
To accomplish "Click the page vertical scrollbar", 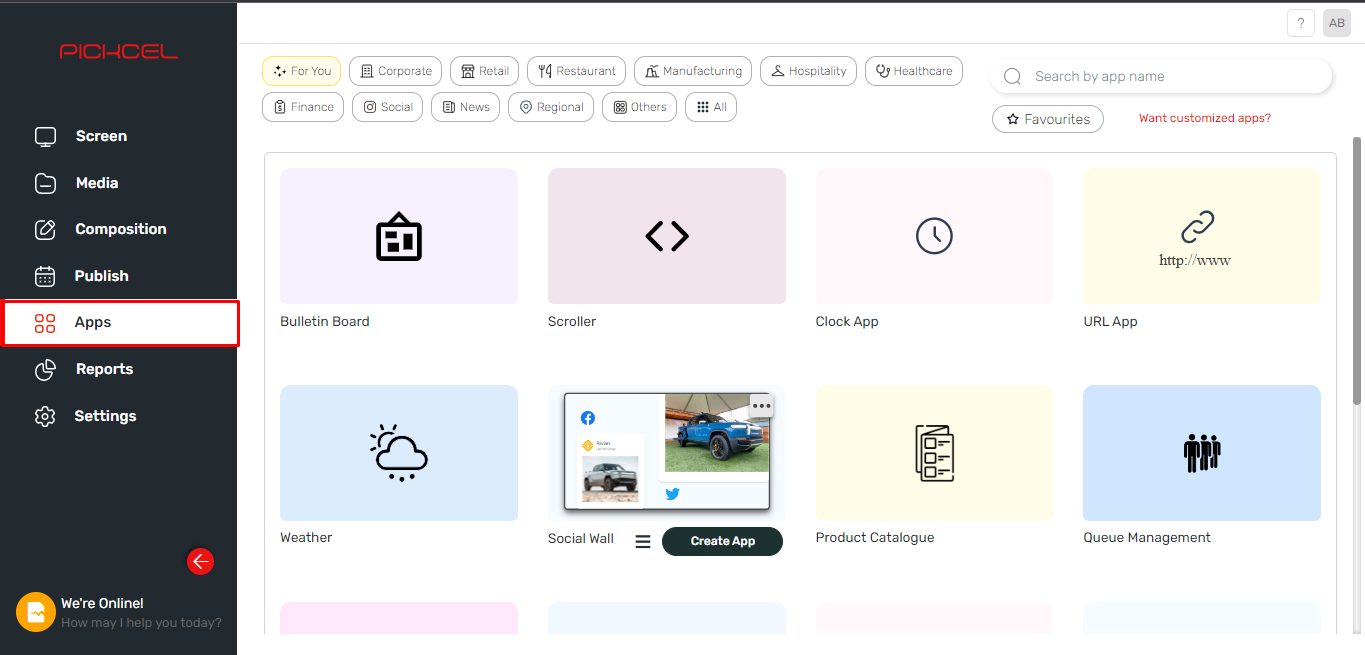I will 1357,270.
